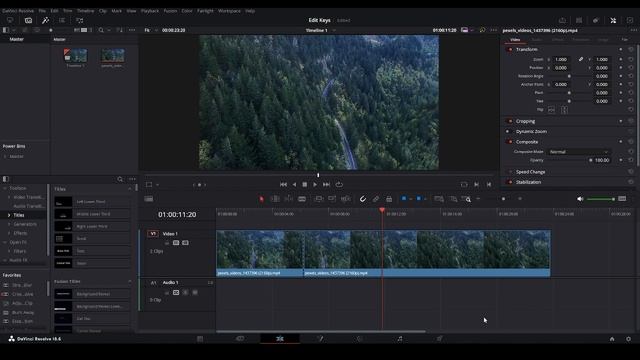Open the Inspector panel icon top right

613,20
